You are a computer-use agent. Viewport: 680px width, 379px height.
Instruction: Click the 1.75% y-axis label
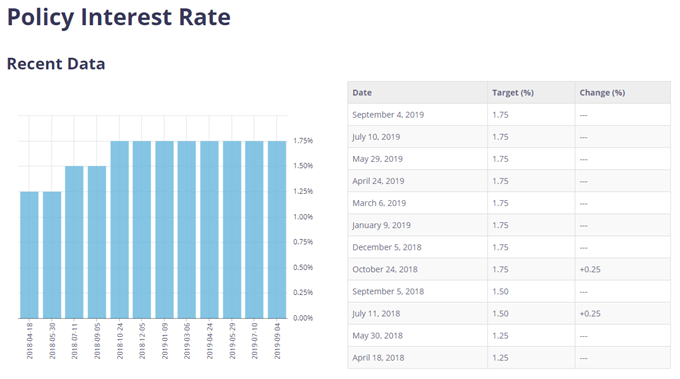[303, 140]
